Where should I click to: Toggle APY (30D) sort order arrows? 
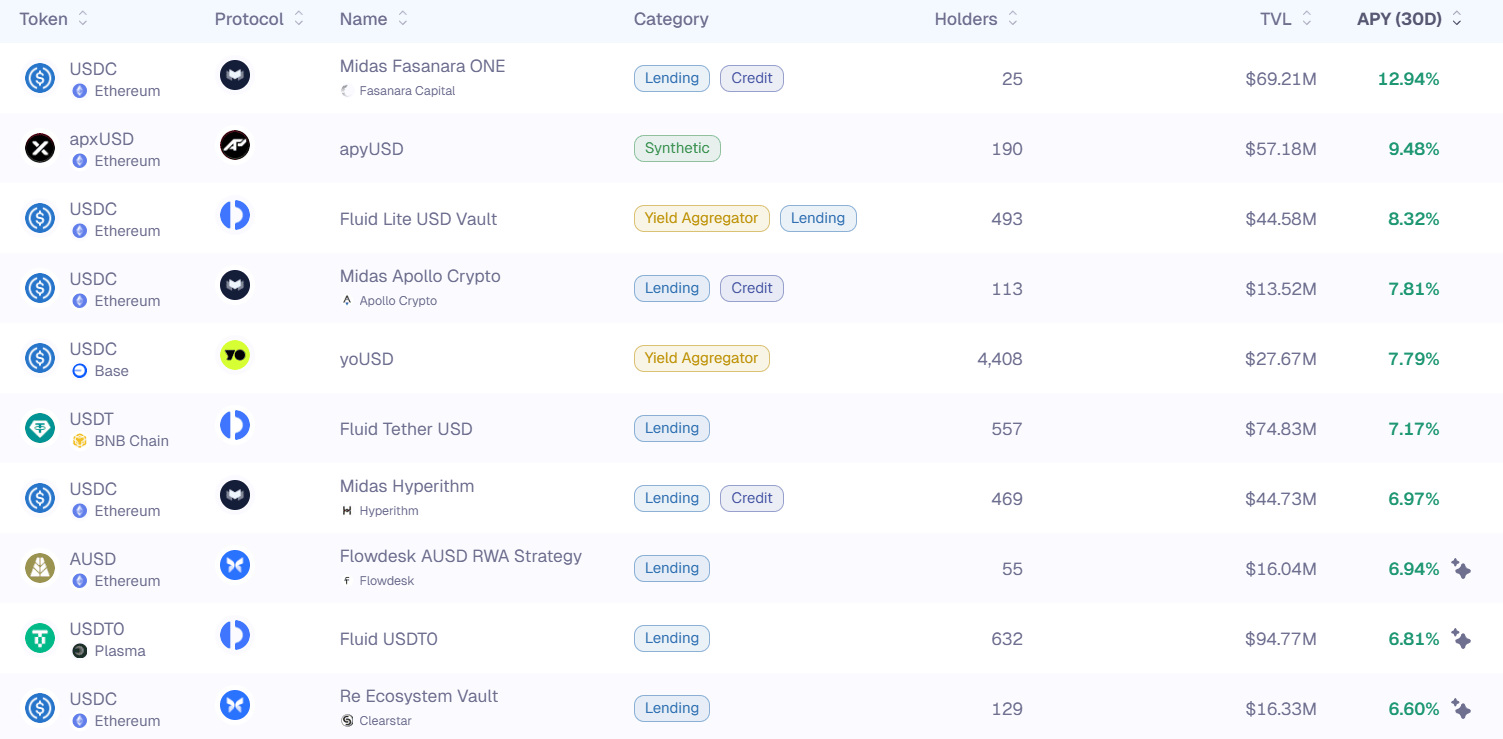coord(1457,19)
